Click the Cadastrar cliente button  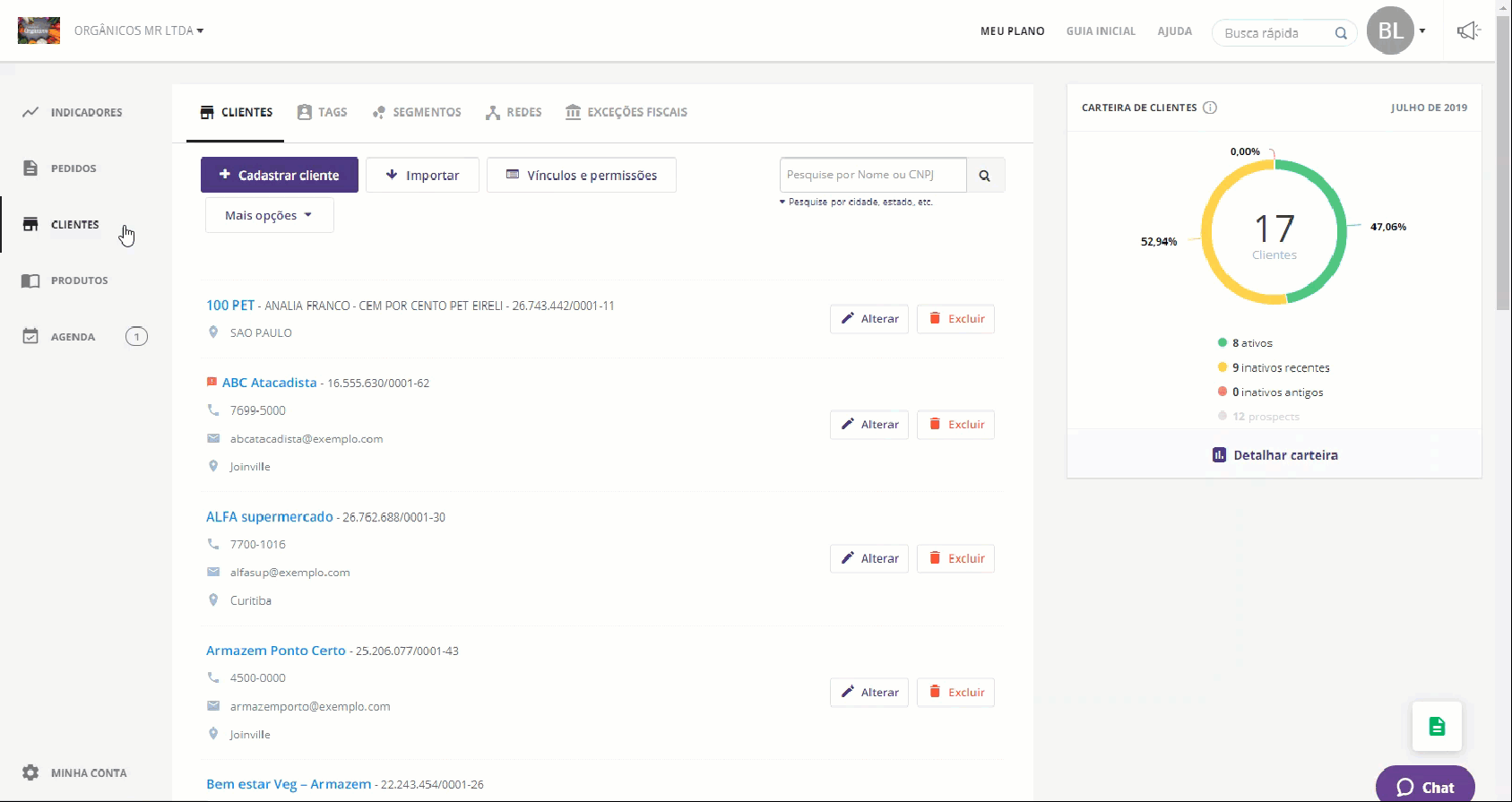point(280,176)
